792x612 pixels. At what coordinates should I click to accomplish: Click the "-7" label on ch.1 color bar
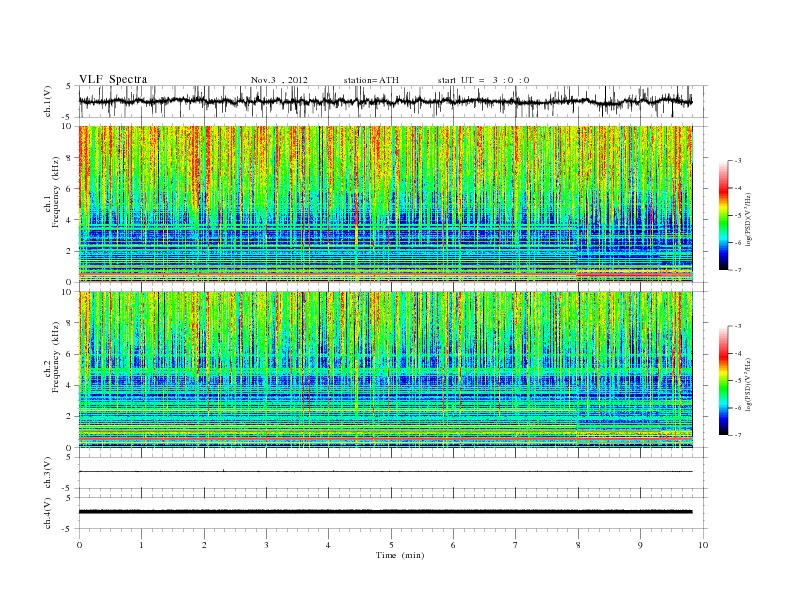click(738, 270)
